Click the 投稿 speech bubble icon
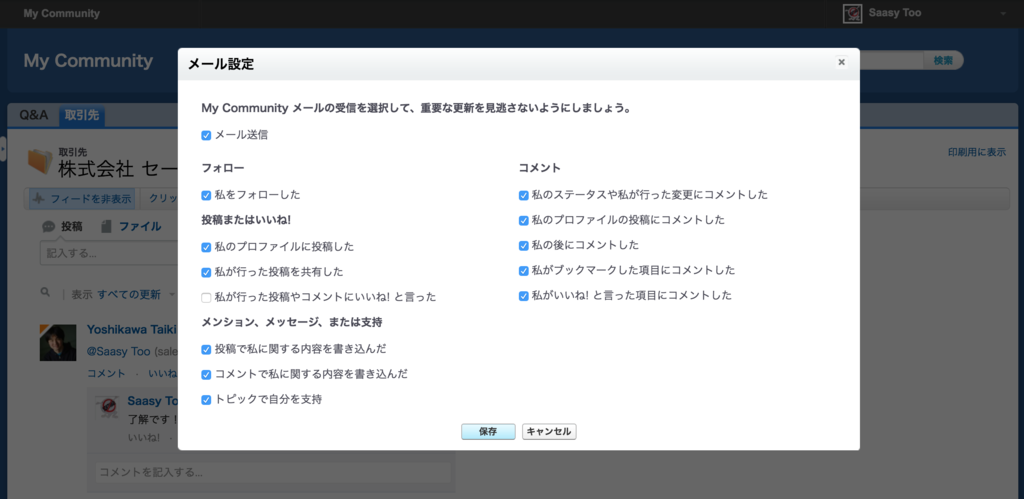Image resolution: width=1024 pixels, height=499 pixels. pyautogui.click(x=48, y=227)
